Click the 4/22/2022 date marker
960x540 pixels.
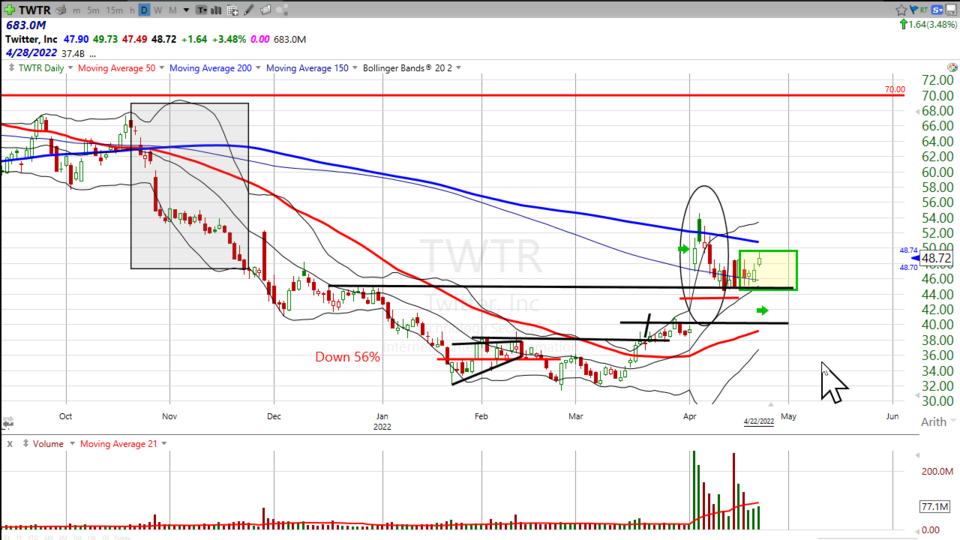click(x=759, y=421)
